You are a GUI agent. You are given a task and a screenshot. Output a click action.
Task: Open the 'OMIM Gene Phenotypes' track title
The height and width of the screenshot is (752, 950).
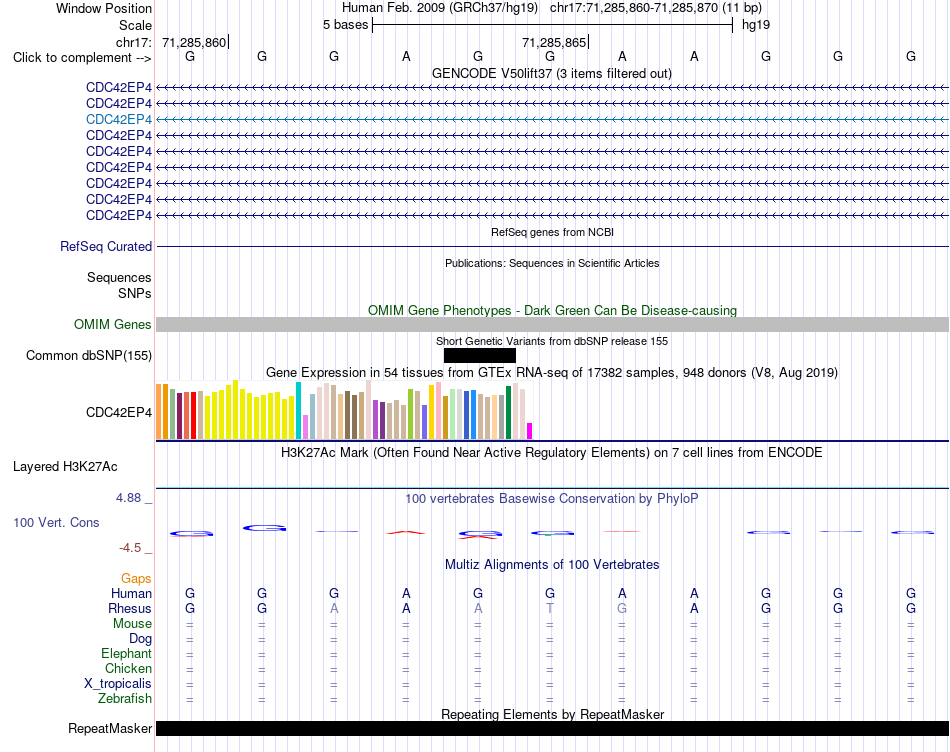[552, 310]
